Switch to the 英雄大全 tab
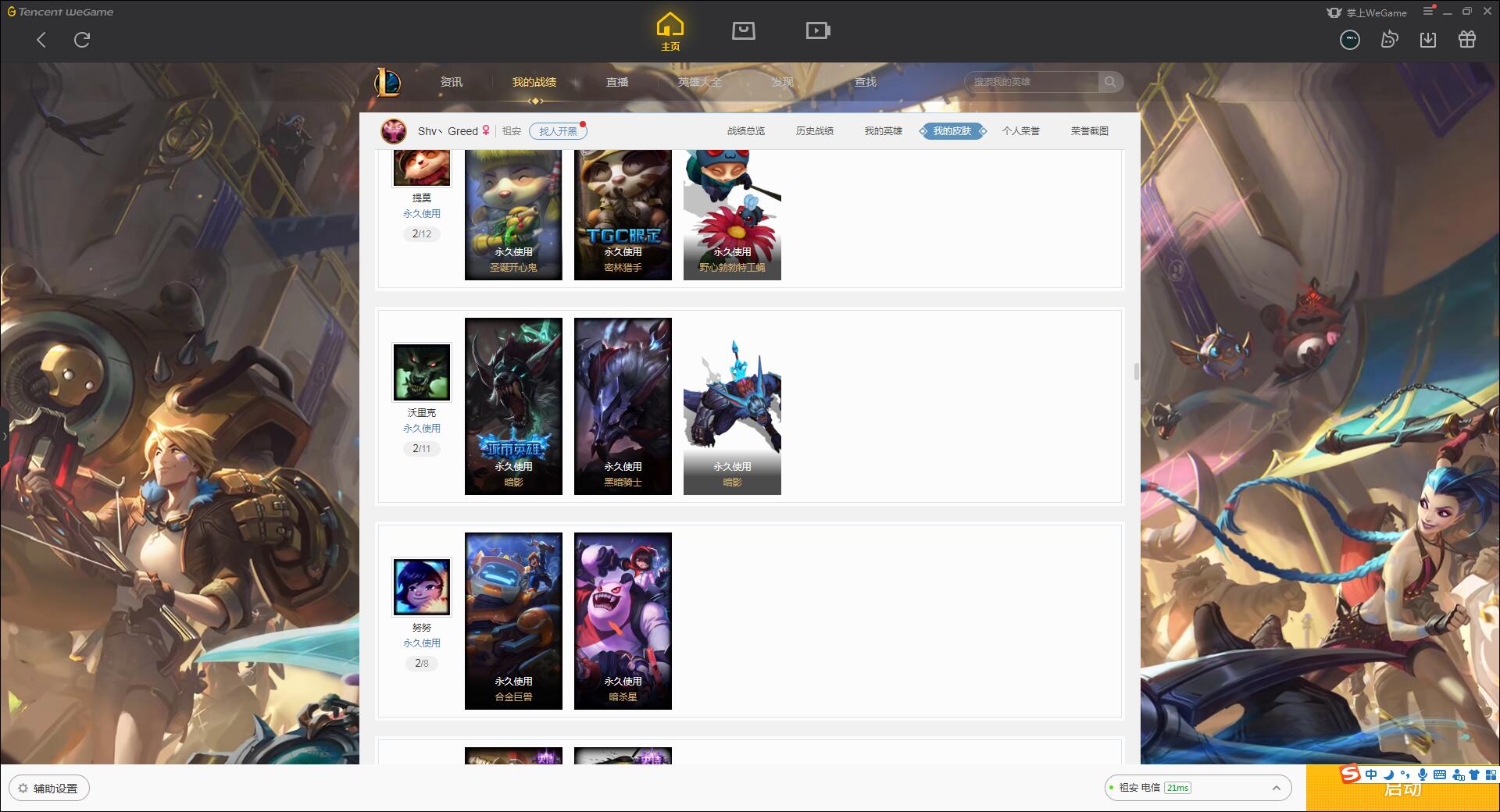This screenshot has height=812, width=1500. [700, 82]
